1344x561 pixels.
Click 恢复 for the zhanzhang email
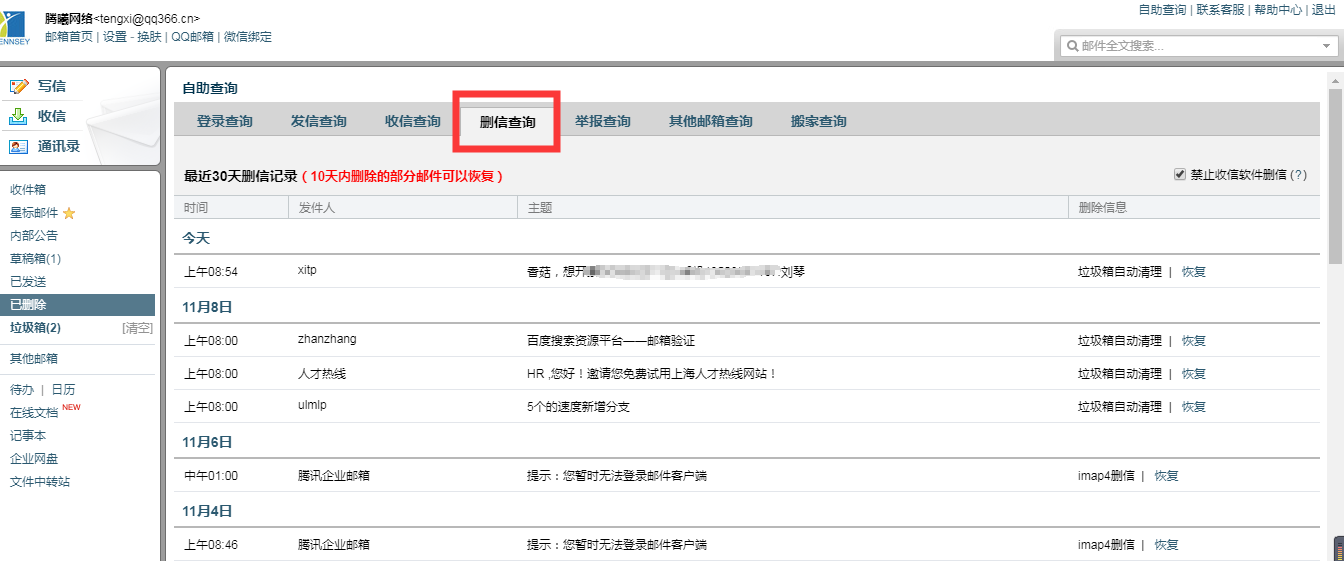click(1194, 341)
